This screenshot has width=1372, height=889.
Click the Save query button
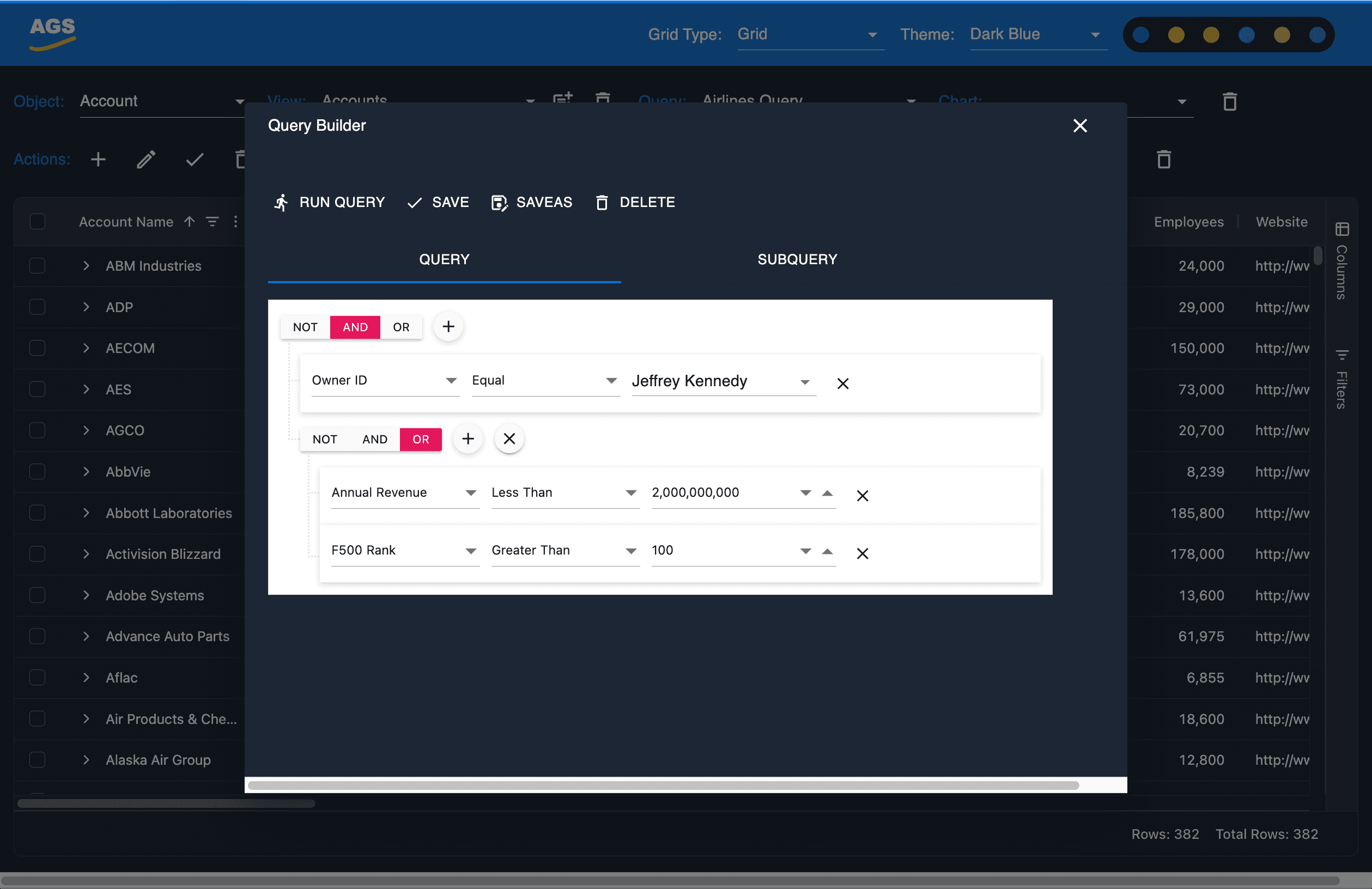point(438,202)
